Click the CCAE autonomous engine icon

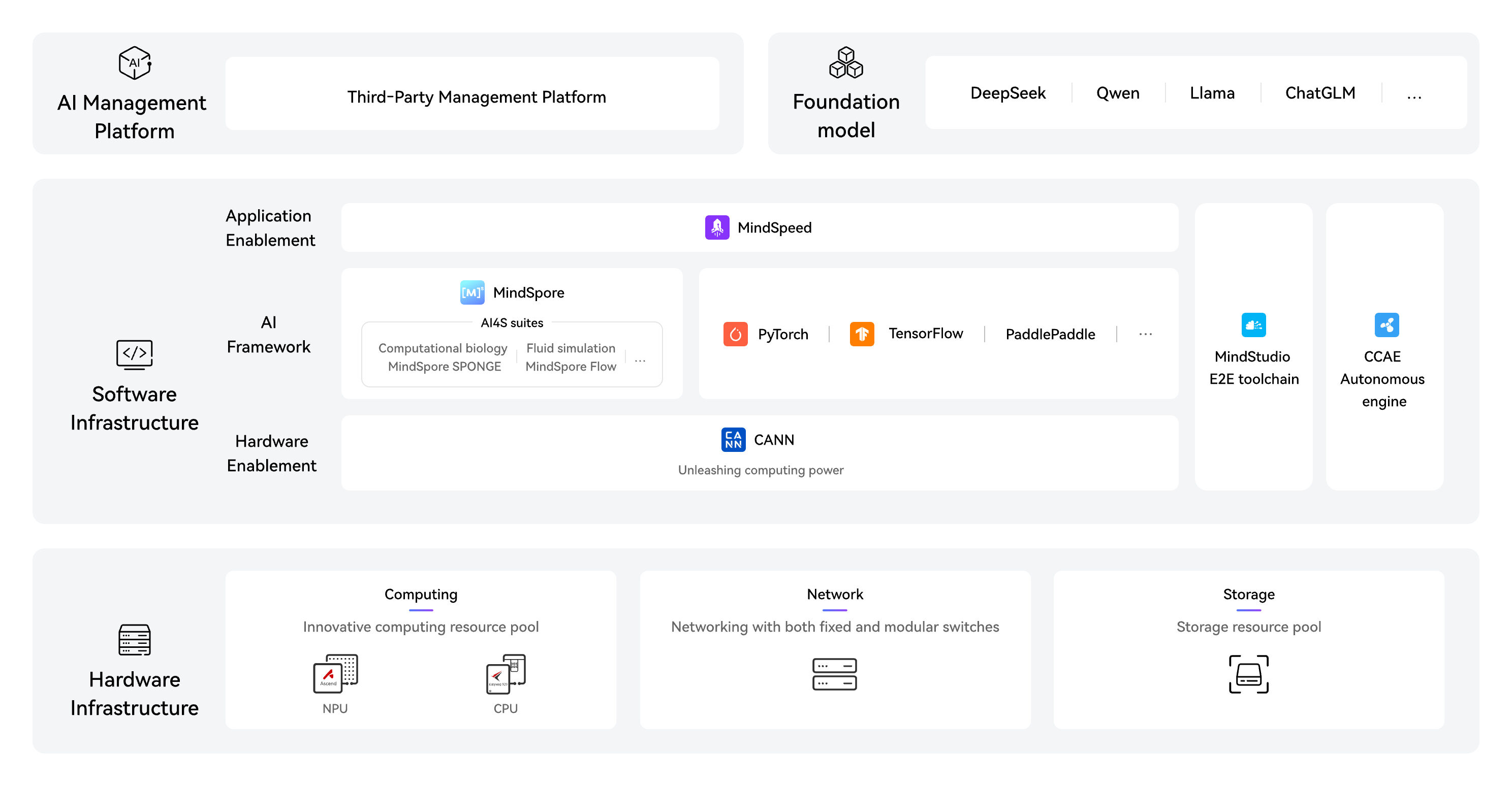point(1387,325)
